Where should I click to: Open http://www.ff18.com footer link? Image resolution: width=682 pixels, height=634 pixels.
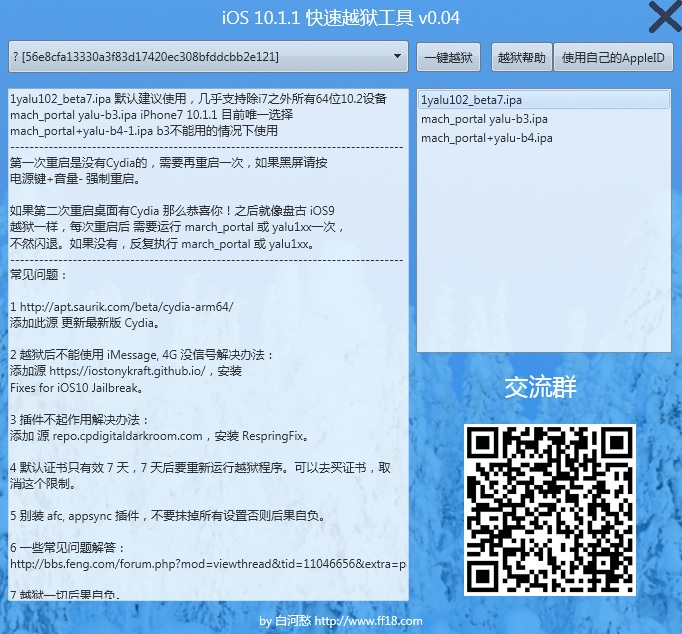(368, 621)
